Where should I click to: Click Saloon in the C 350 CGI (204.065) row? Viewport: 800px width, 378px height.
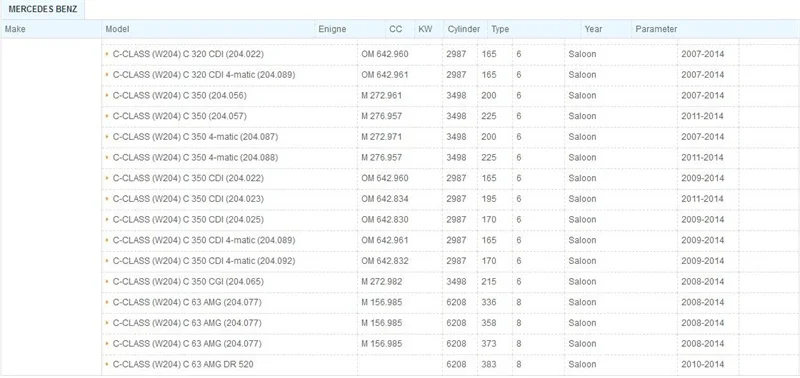click(582, 282)
